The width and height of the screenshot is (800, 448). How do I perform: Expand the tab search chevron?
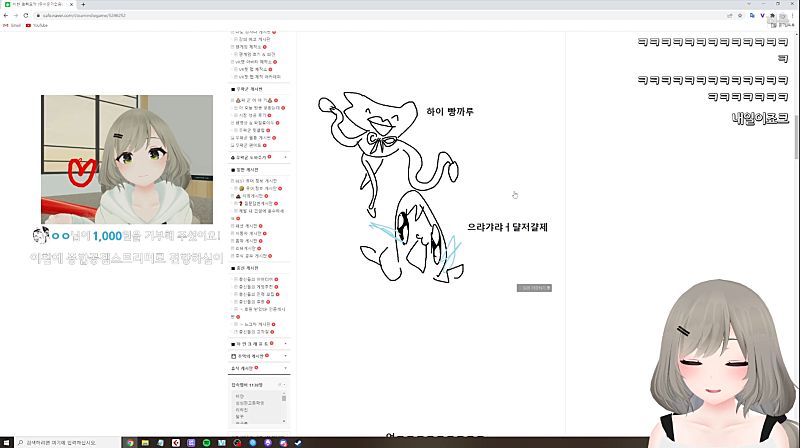[749, 4]
